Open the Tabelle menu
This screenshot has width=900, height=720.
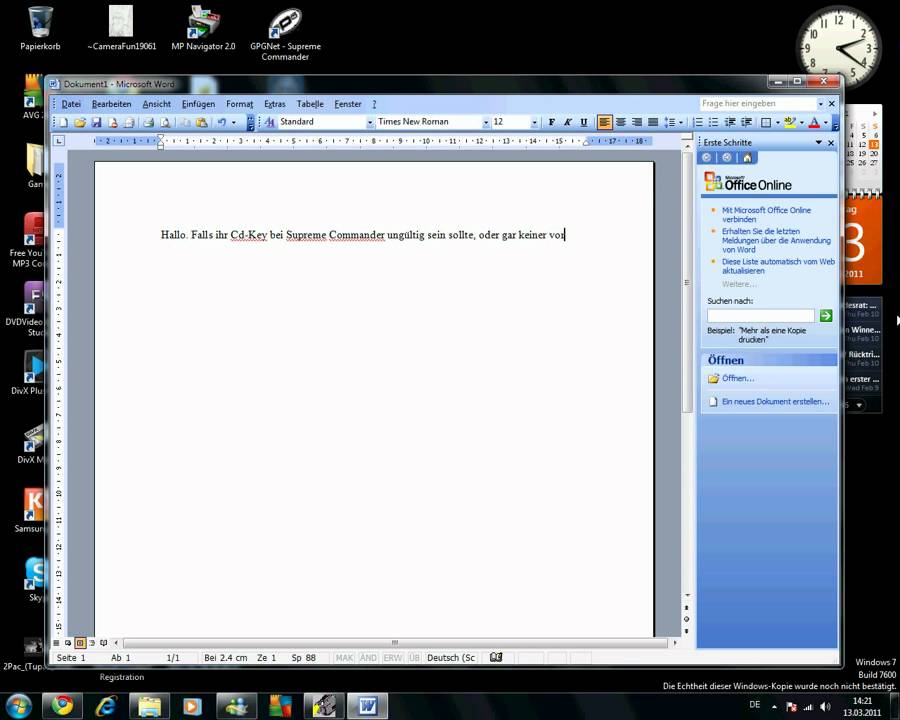310,104
